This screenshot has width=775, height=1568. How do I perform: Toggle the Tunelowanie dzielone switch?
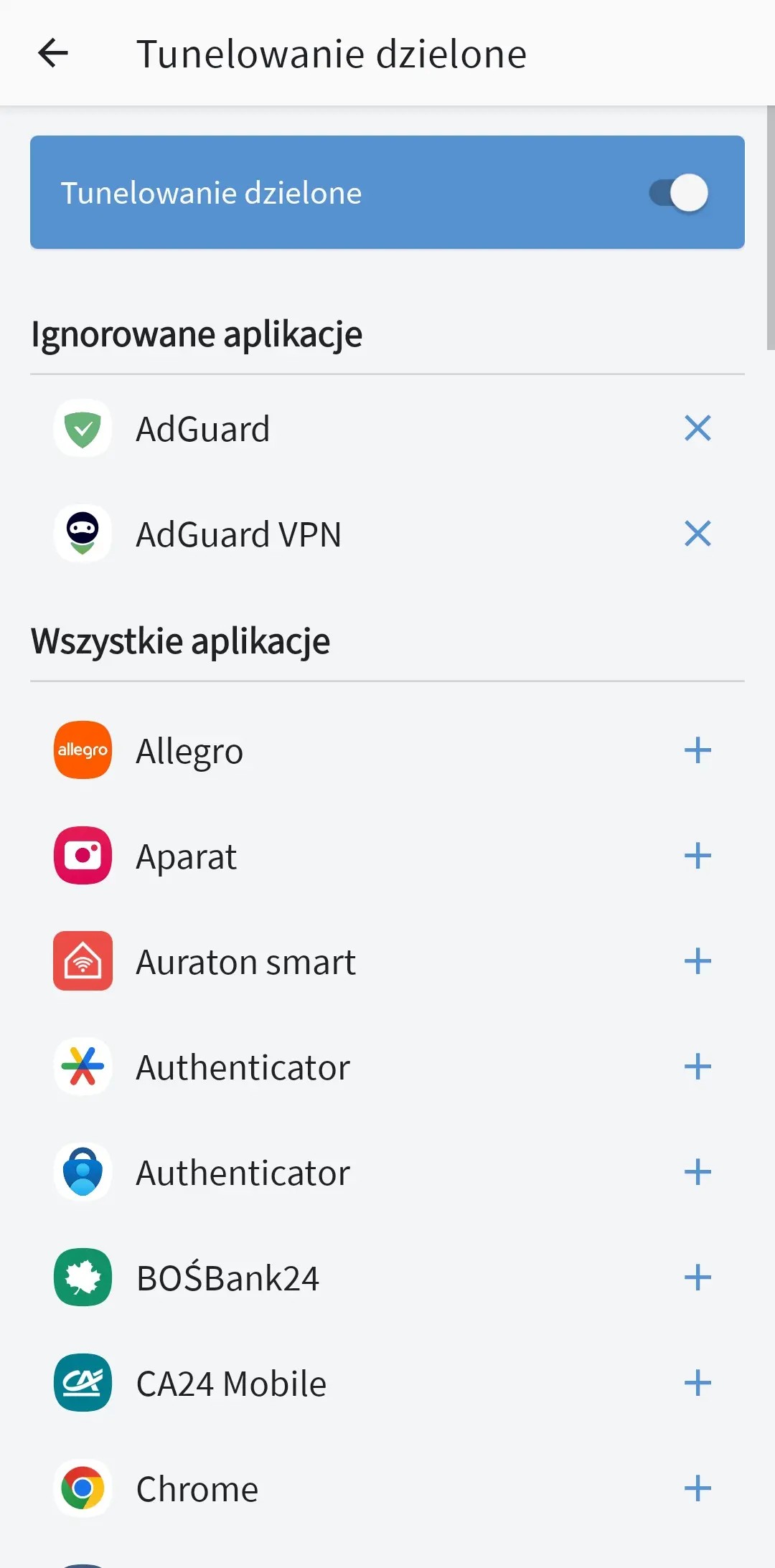678,192
